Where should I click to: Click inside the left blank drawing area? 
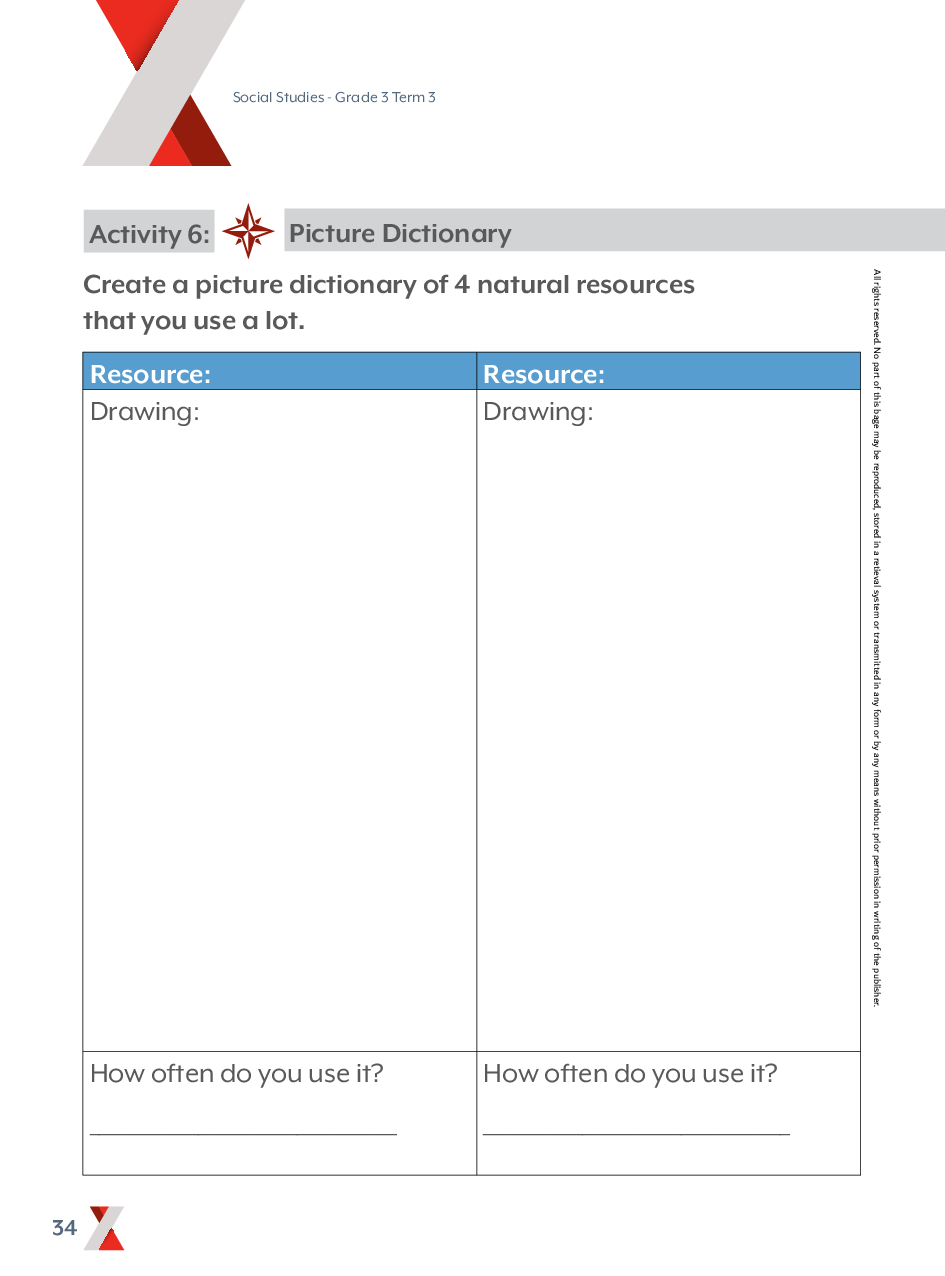coord(280,720)
